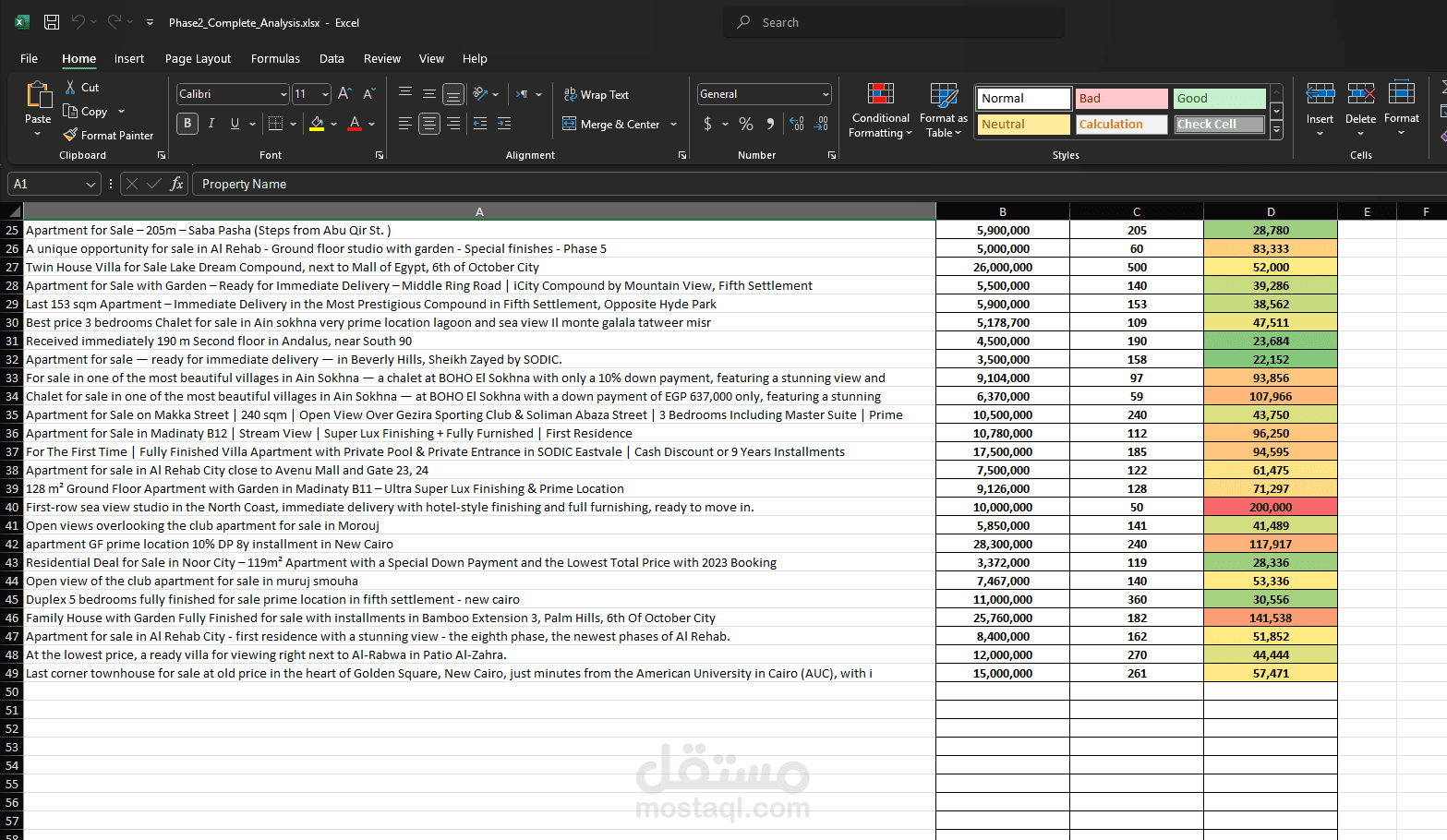Toggle Center horizontal alignment
The height and width of the screenshot is (840, 1447).
click(x=429, y=124)
